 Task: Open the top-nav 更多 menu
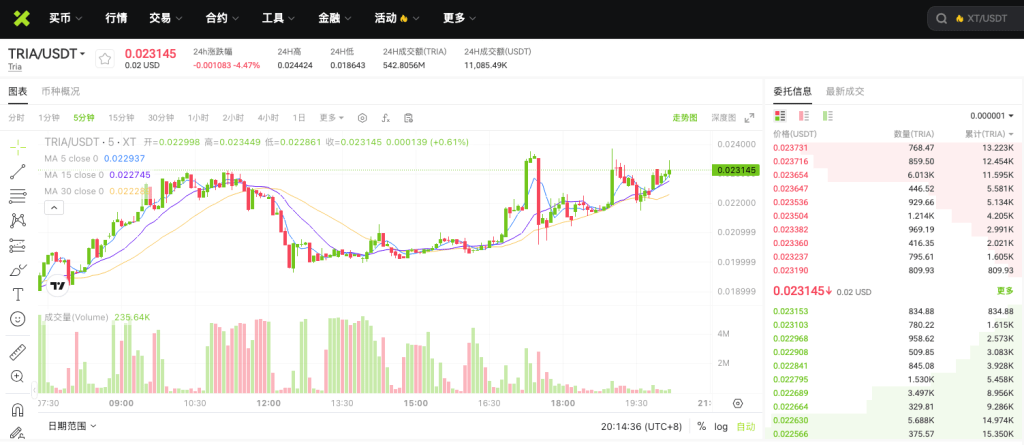[459, 18]
